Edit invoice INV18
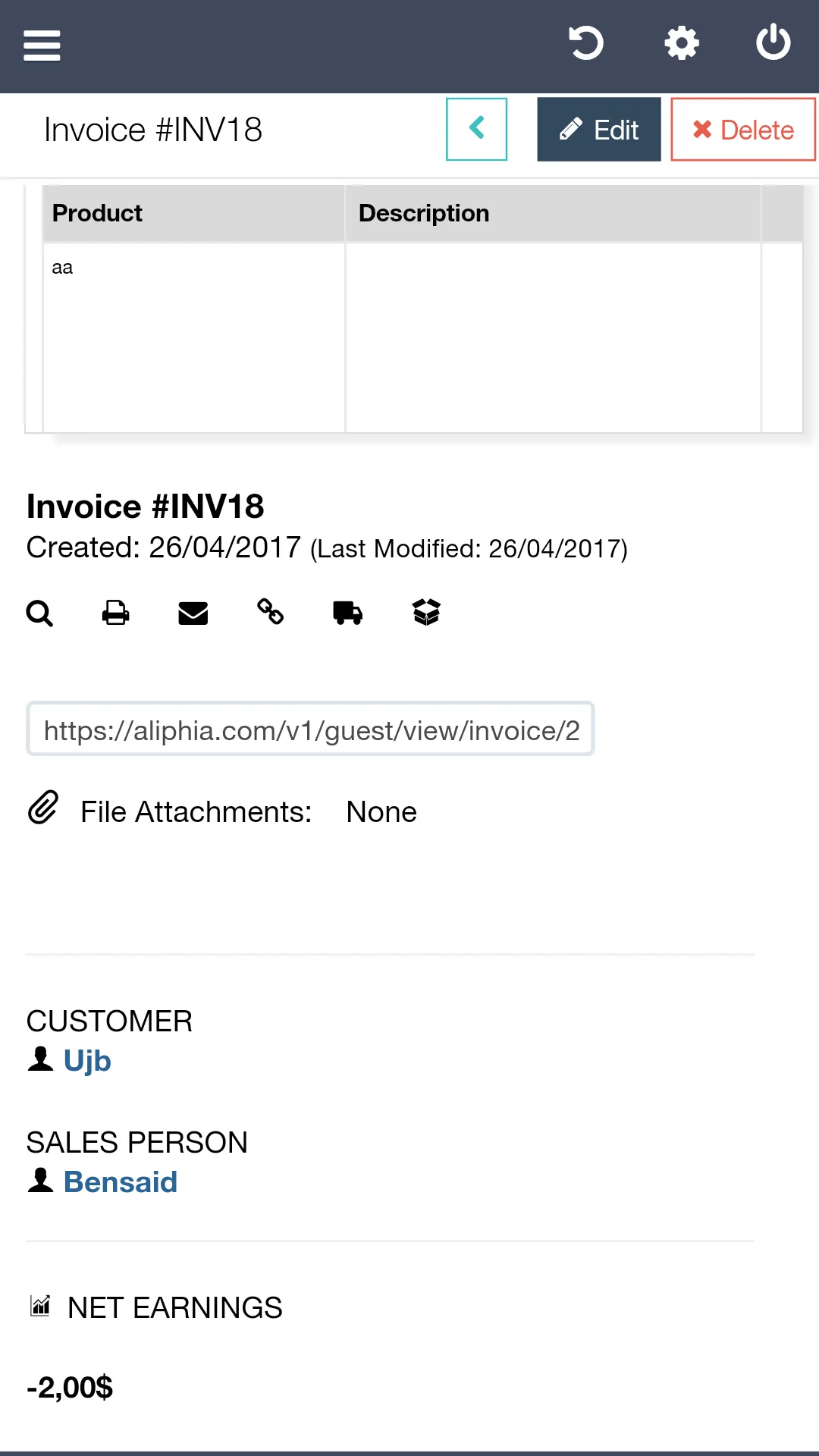Screen dimensions: 819x1456 coord(599,130)
